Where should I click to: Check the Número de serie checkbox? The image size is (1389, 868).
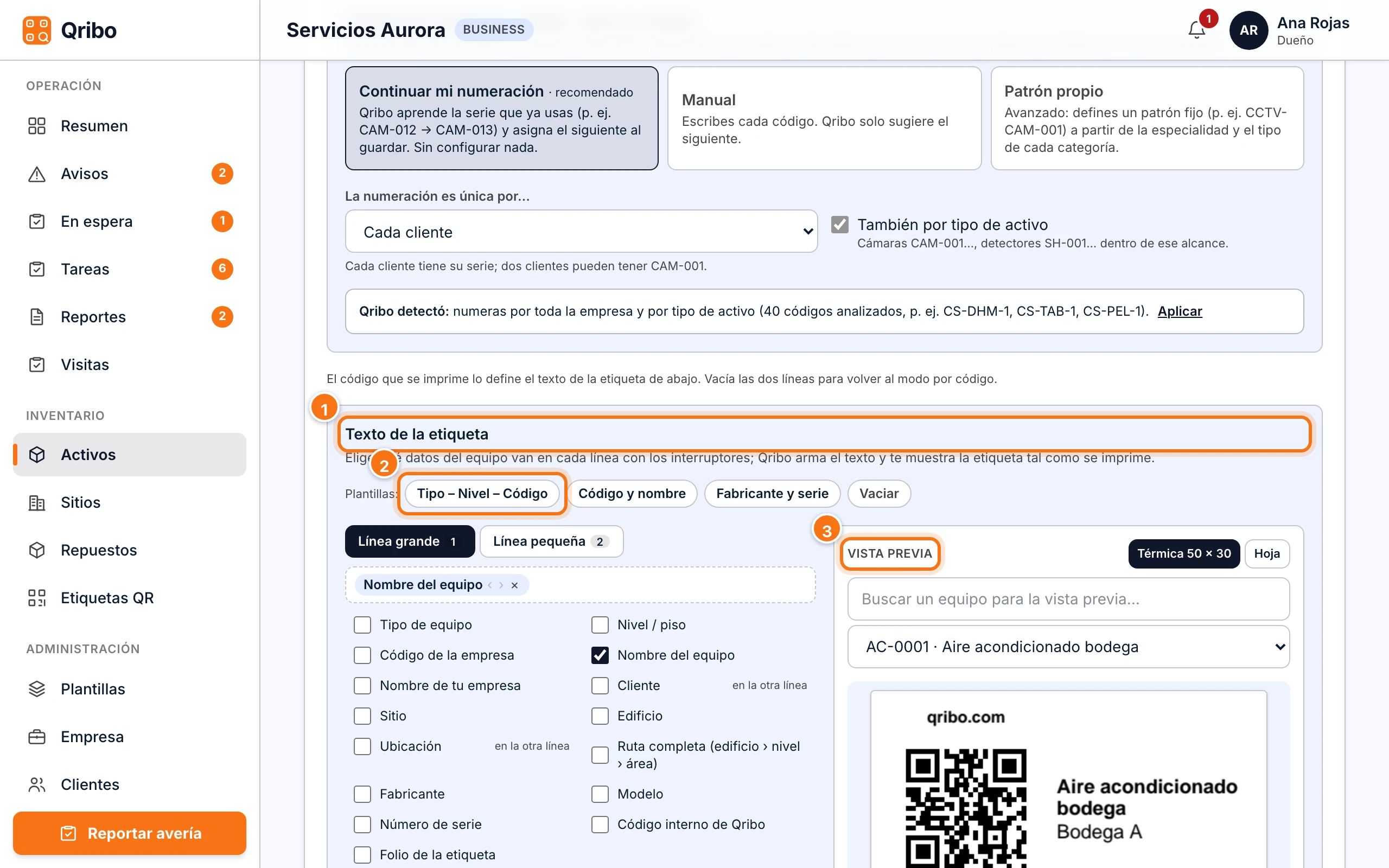click(362, 825)
